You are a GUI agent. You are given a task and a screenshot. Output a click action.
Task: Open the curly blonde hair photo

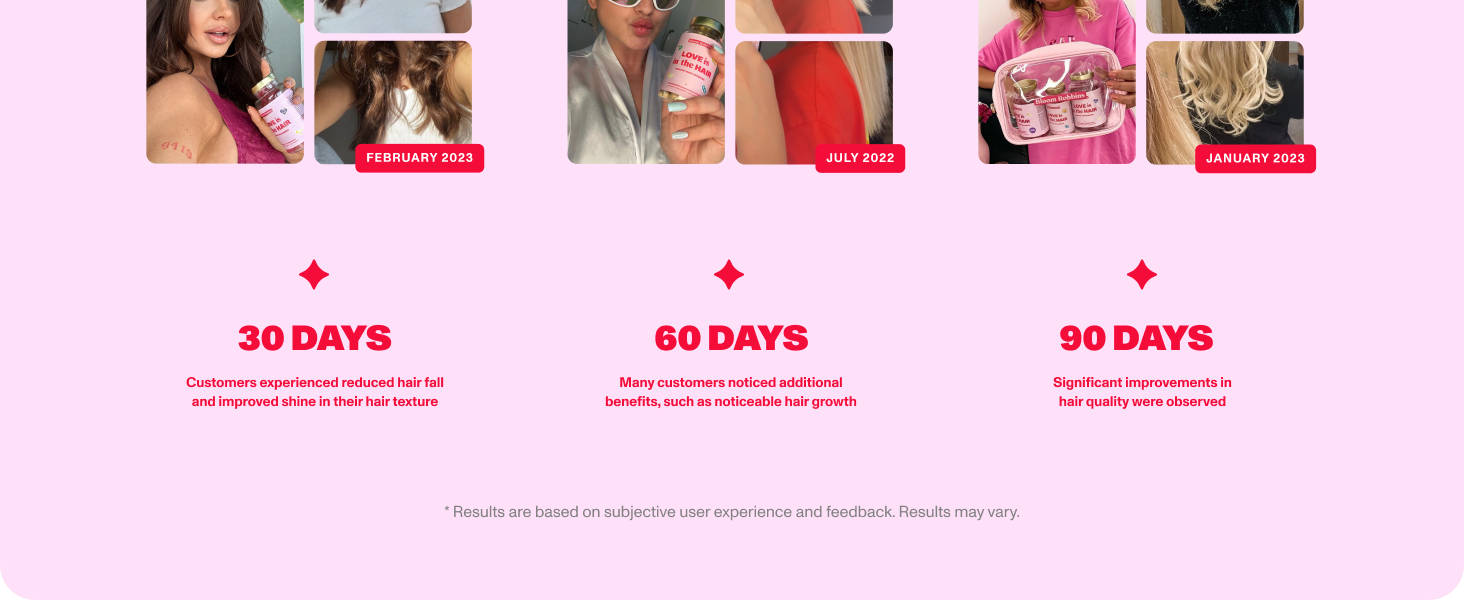tap(1225, 102)
